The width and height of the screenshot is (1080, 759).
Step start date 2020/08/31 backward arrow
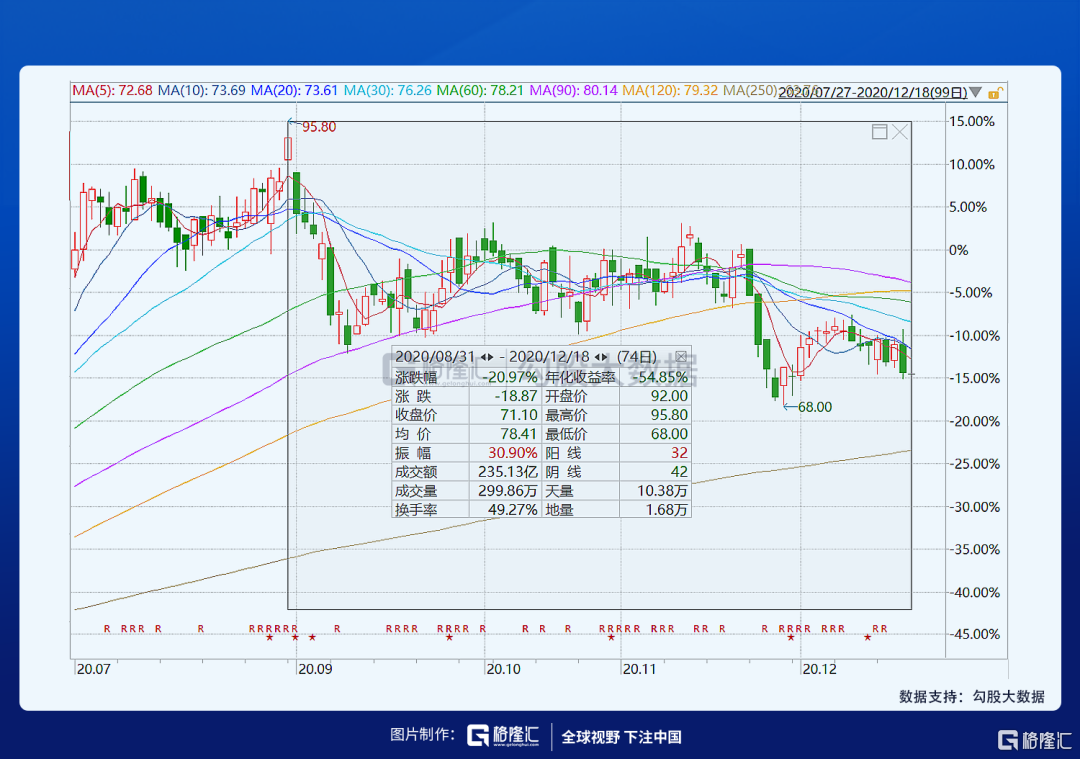tap(484, 357)
